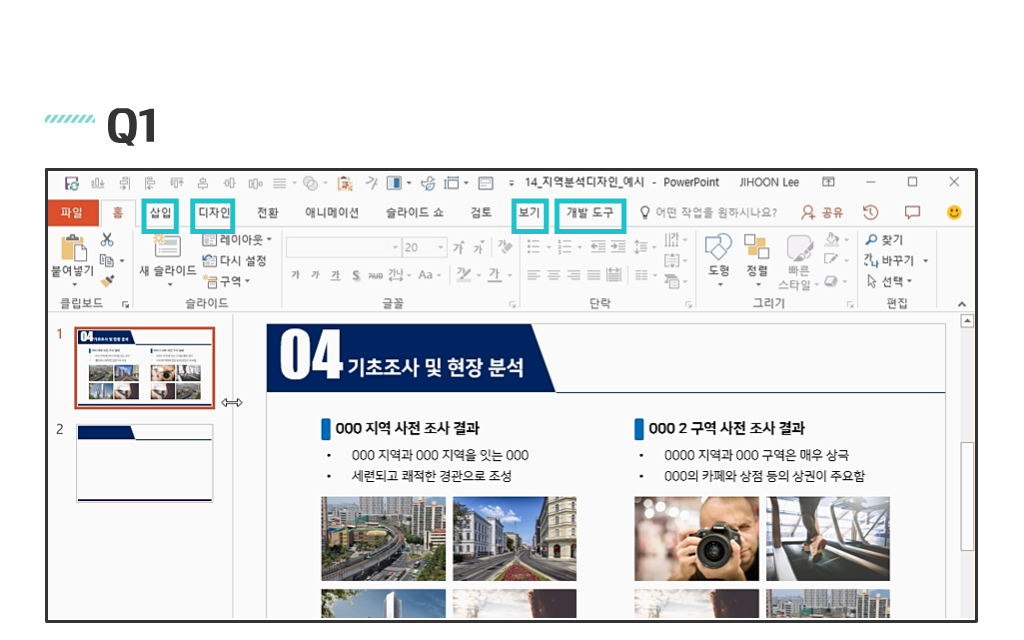Click the 바꾸기 replace button
This screenshot has width=1024, height=640.
click(x=890, y=261)
